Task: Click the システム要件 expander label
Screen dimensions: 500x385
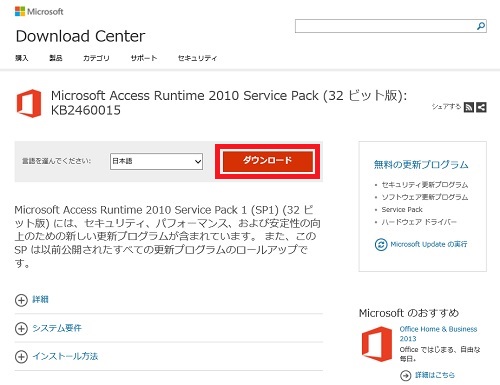Action: pos(57,328)
